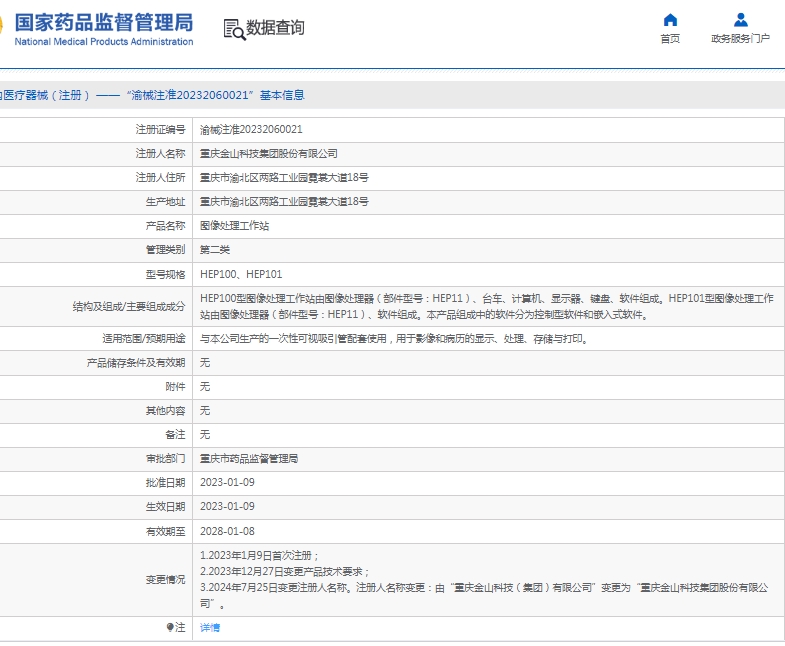The height and width of the screenshot is (646, 785).
Task: Click the 生产地址 address value
Action: coord(284,202)
